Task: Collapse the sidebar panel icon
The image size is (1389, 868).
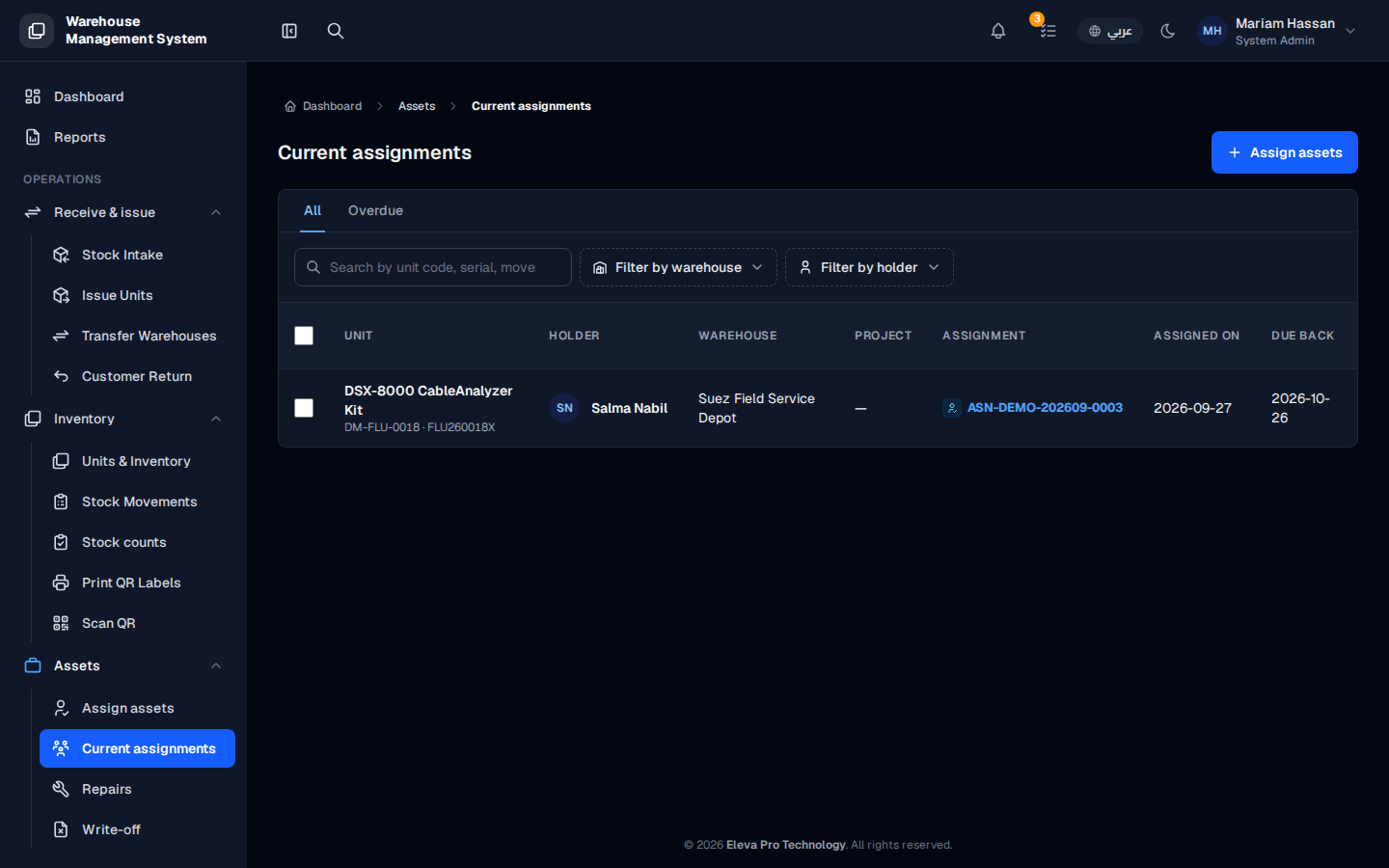Action: (x=289, y=31)
